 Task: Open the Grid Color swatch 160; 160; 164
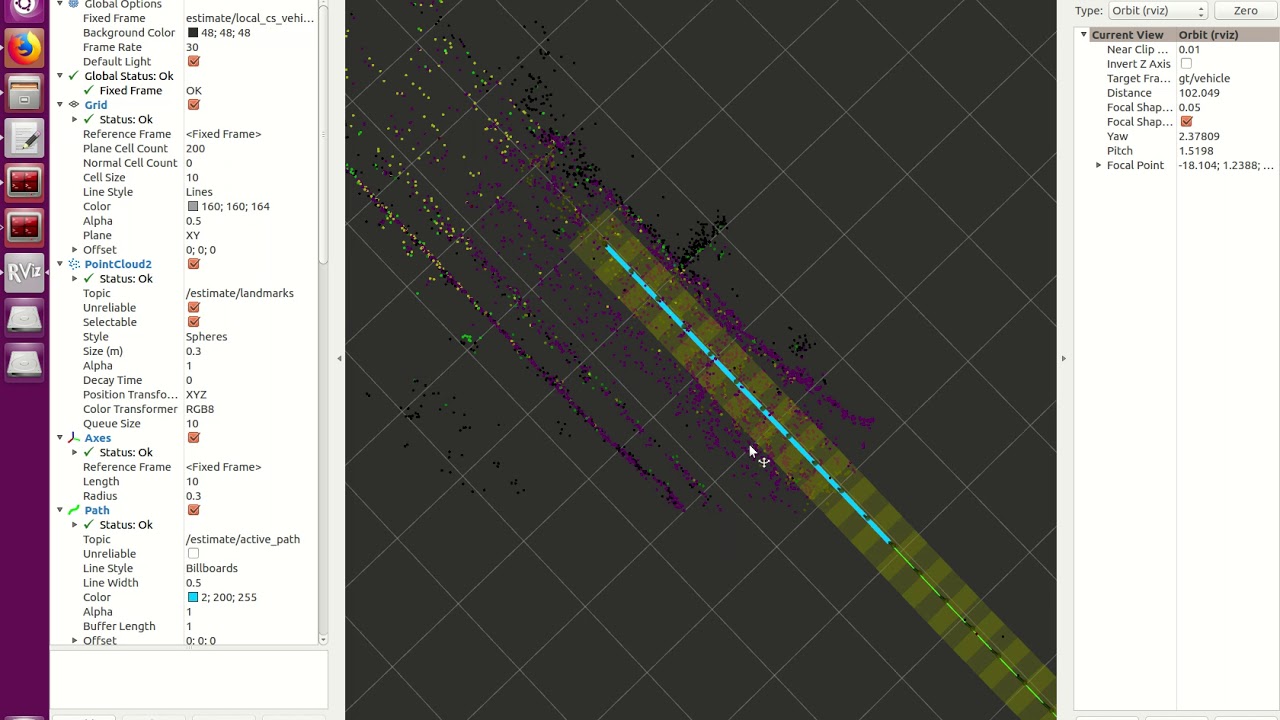coord(193,206)
